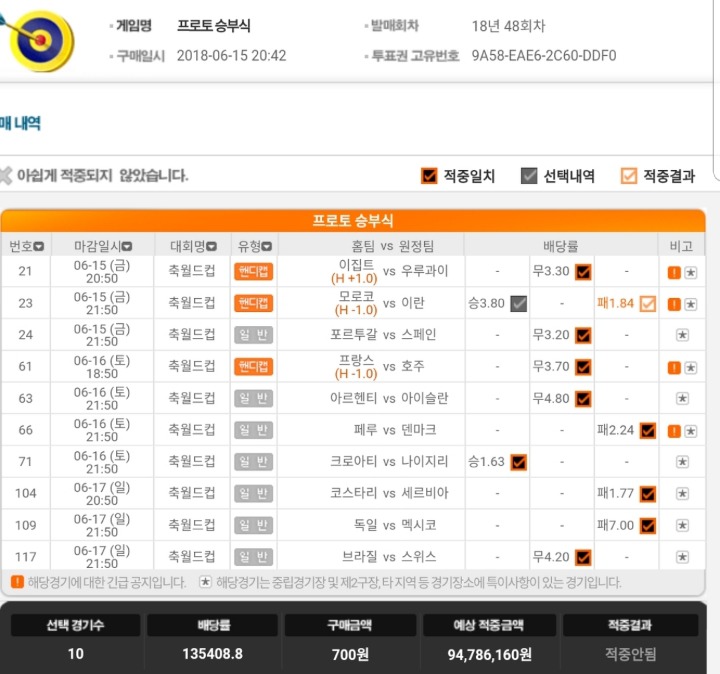The height and width of the screenshot is (674, 720).
Task: Click the orange urgent notice icon in row 21
Action: [x=674, y=272]
